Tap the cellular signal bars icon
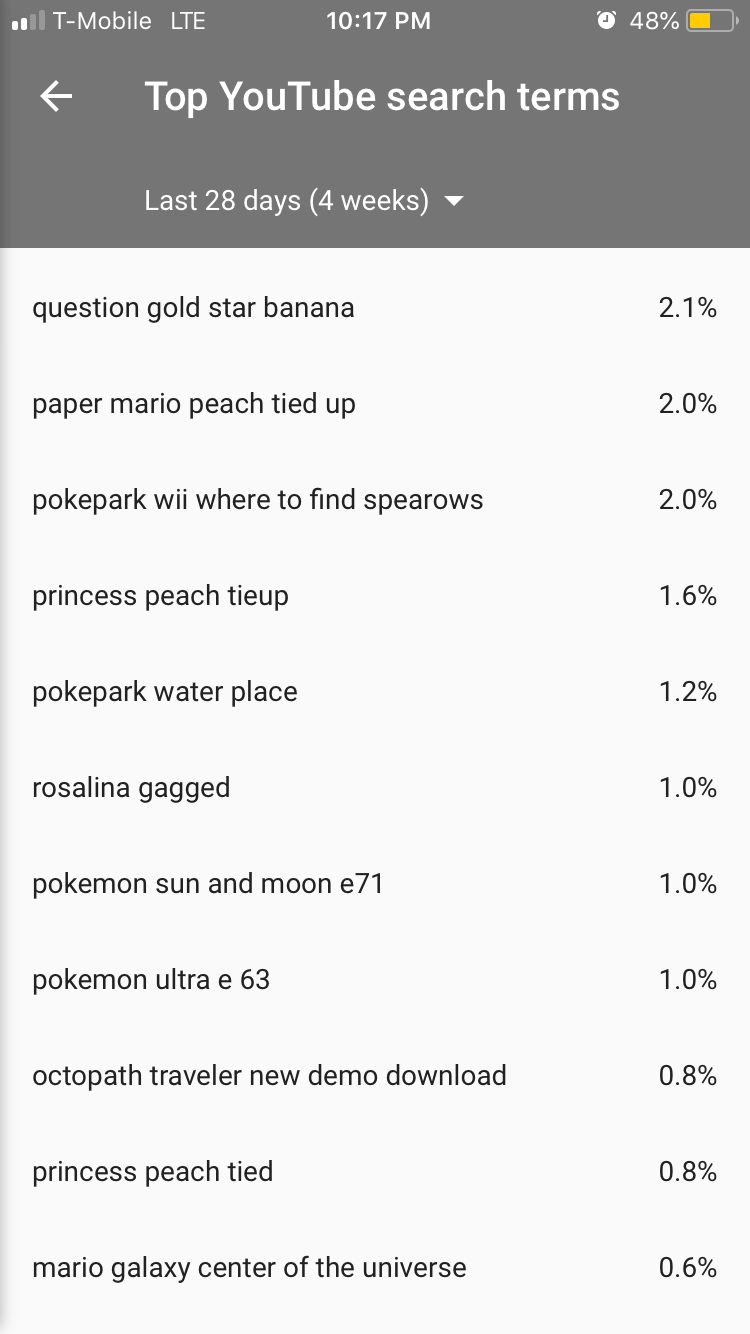The image size is (750, 1334). click(28, 21)
